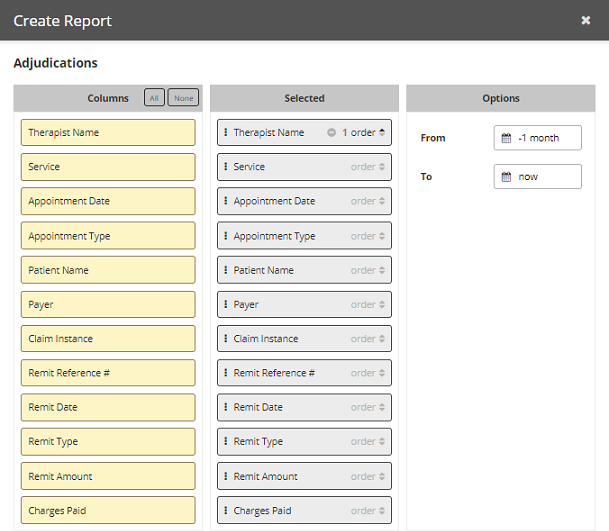This screenshot has height=531, width=609.
Task: Click drag handle of selected Appointment Type
Action: [226, 235]
